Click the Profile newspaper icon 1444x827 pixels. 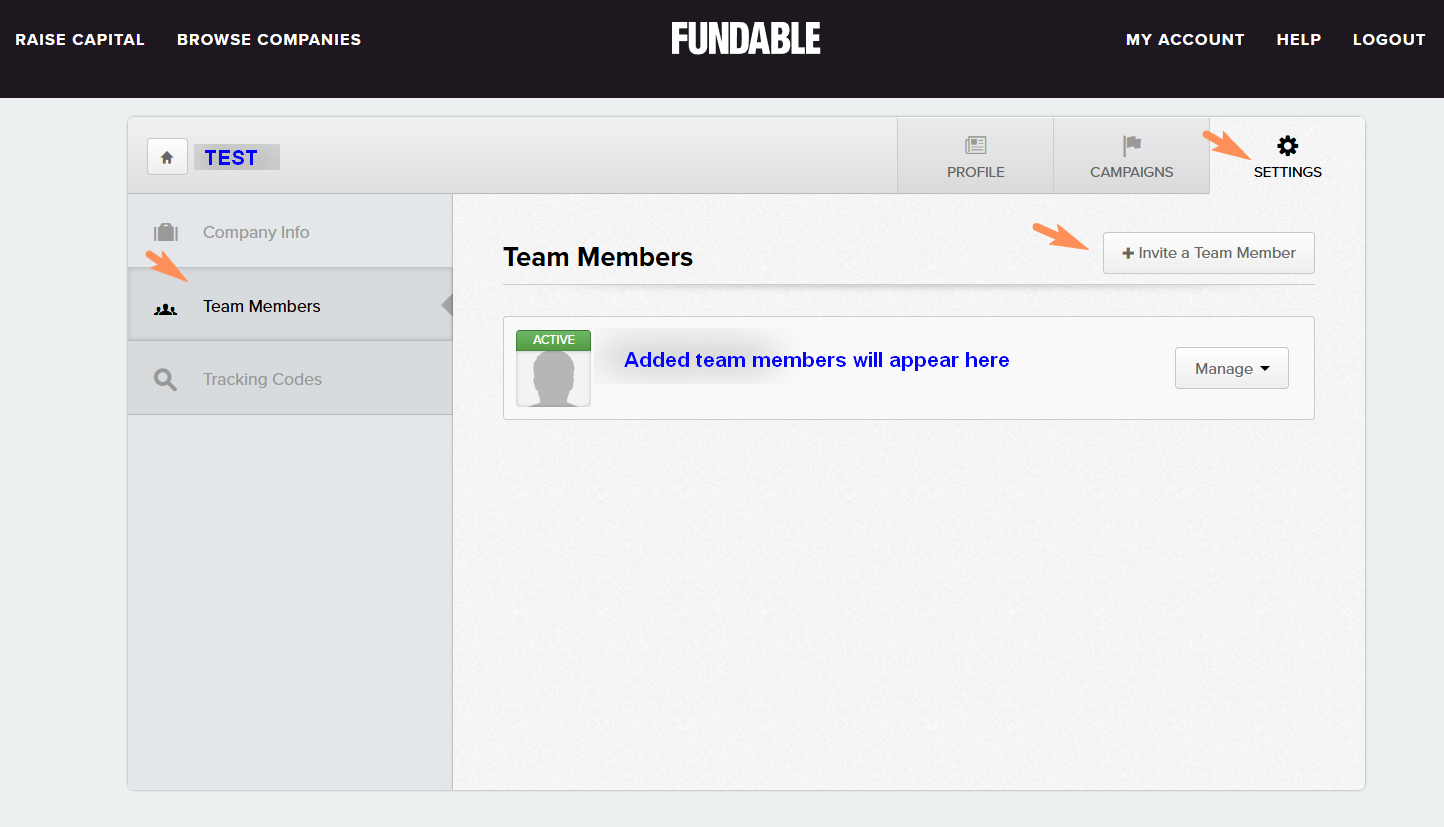pos(976,146)
